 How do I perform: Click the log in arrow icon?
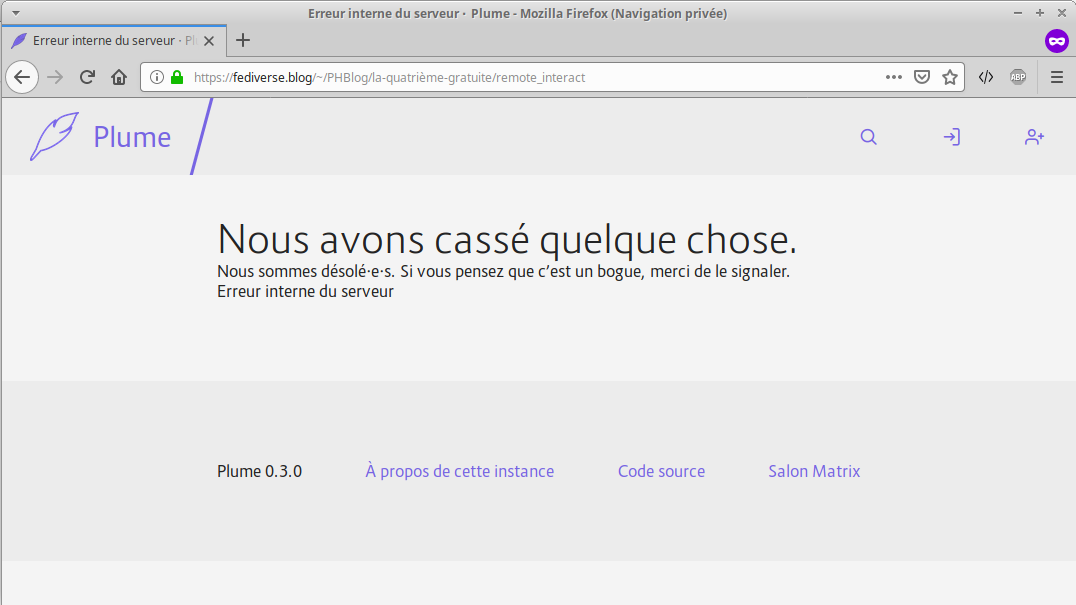click(952, 137)
